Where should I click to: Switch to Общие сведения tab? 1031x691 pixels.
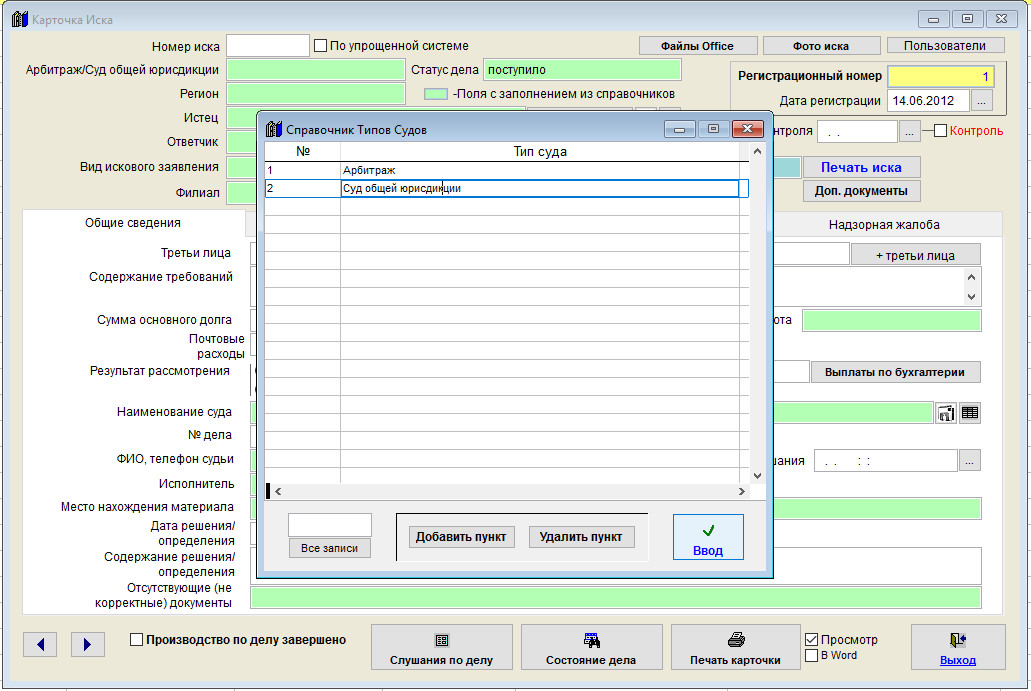tap(133, 224)
